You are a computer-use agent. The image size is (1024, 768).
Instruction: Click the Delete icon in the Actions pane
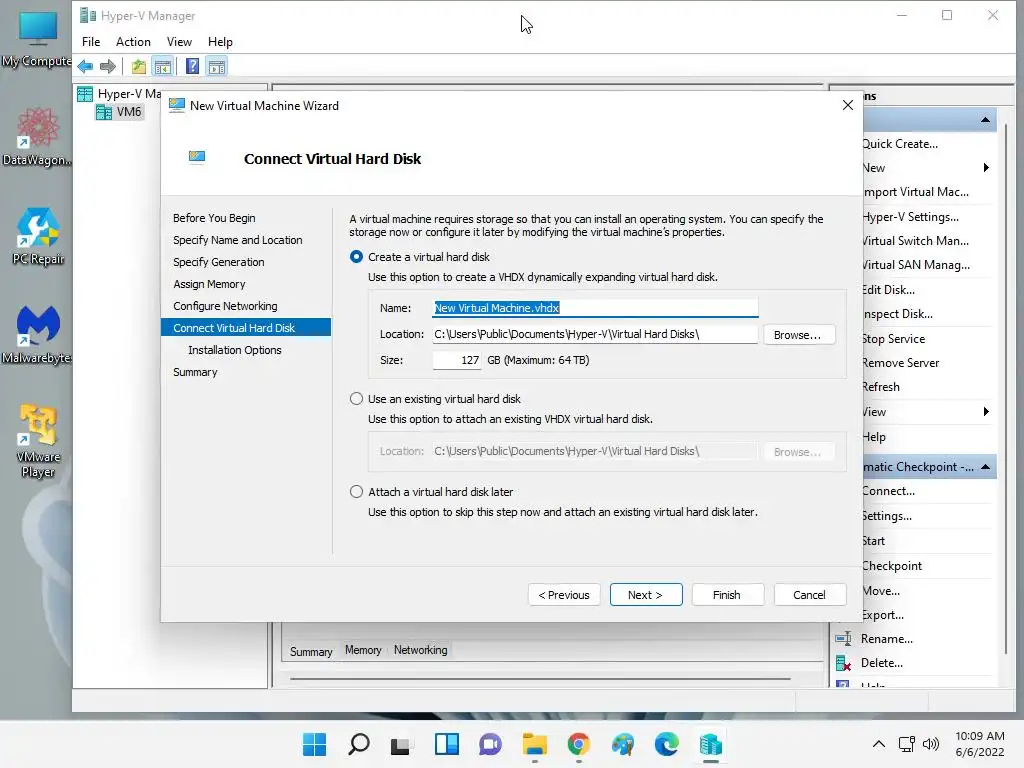[843, 663]
